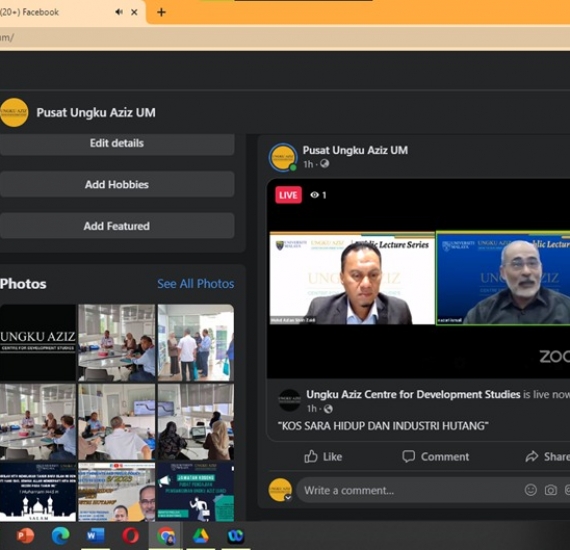Open Google Drive from the taskbar
The width and height of the screenshot is (570, 550).
pyautogui.click(x=201, y=536)
